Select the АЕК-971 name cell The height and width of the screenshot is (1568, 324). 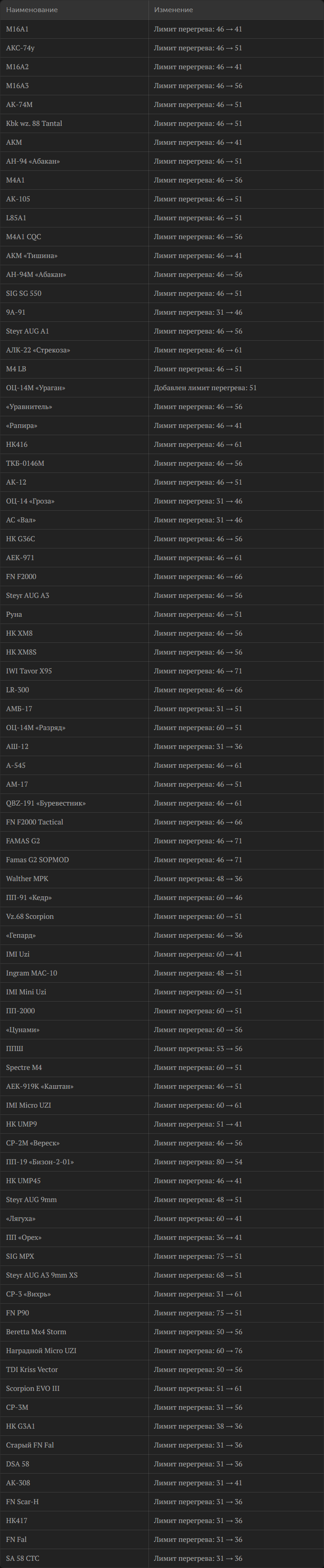point(20,557)
